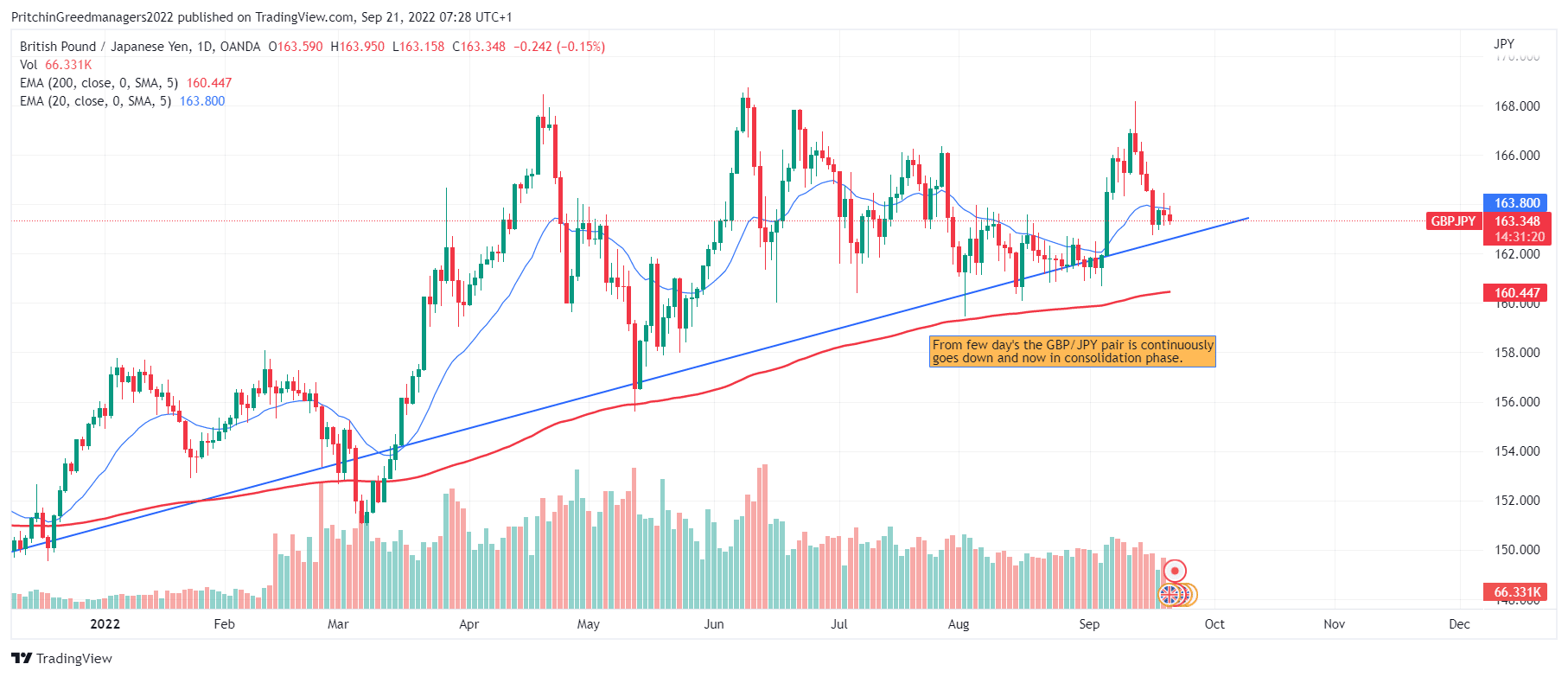Click the Feb label on the time axis

click(x=224, y=624)
